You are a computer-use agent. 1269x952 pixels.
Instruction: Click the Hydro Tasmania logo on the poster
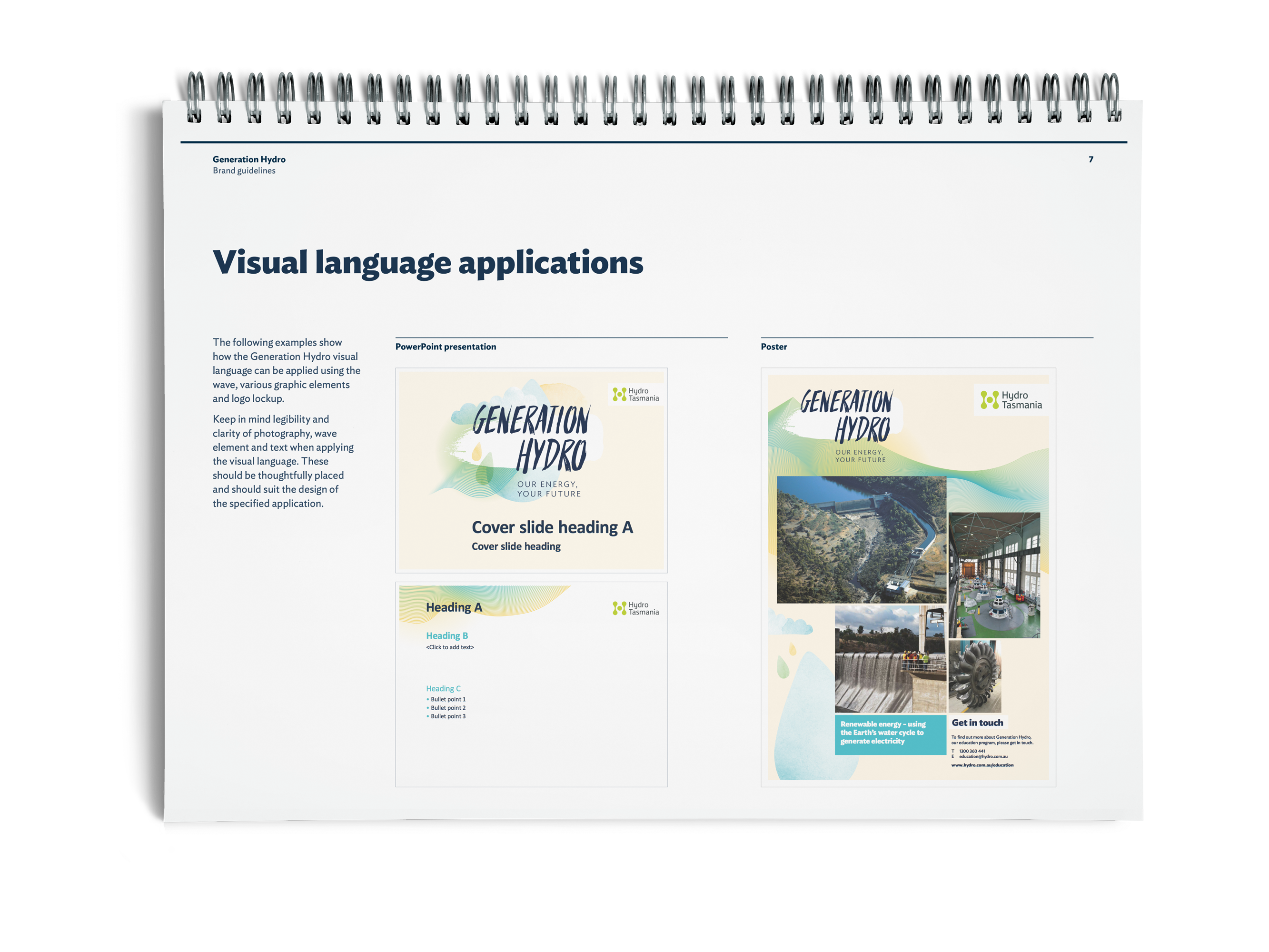(1011, 400)
